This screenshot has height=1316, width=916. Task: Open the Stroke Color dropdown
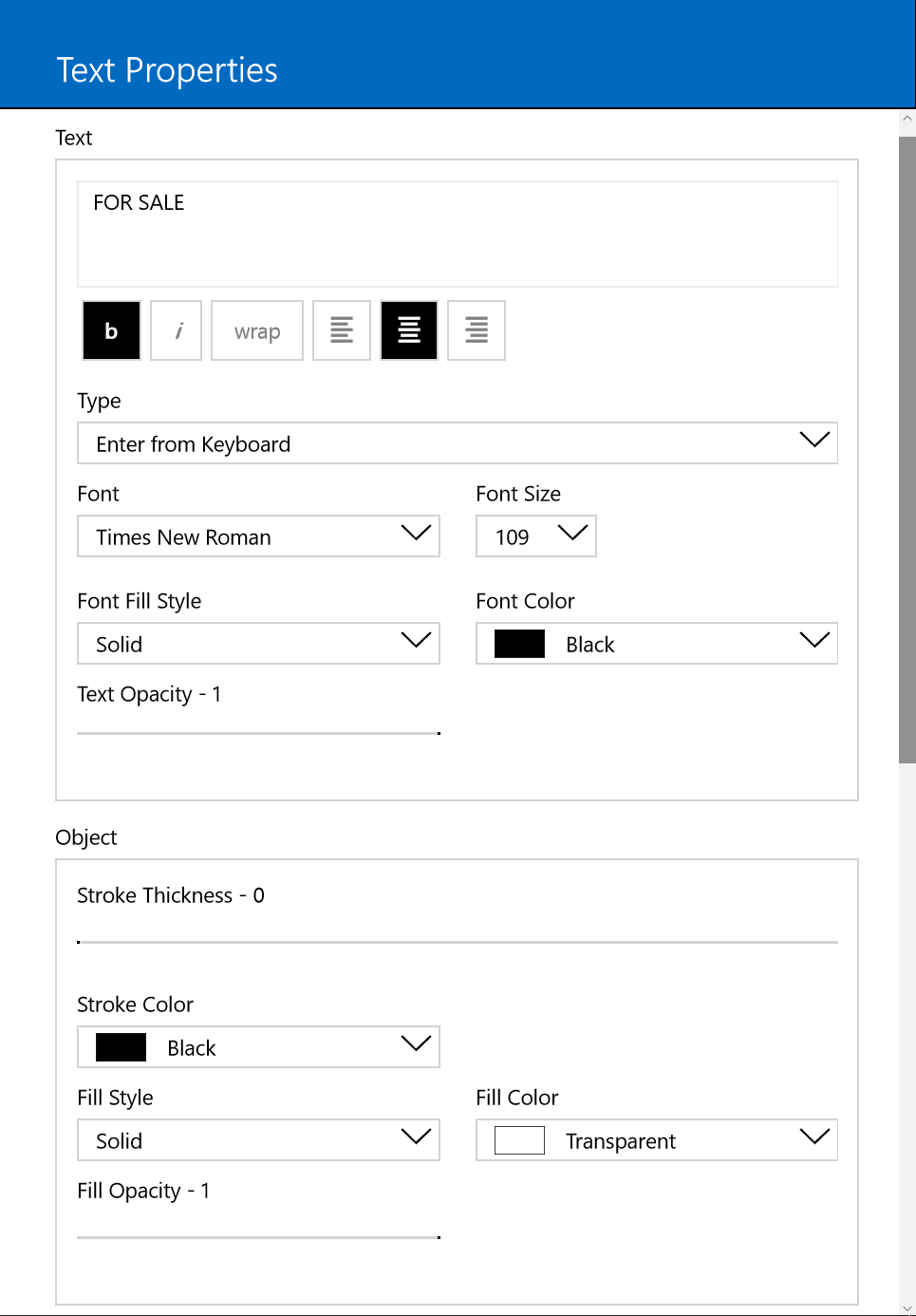click(x=258, y=1047)
